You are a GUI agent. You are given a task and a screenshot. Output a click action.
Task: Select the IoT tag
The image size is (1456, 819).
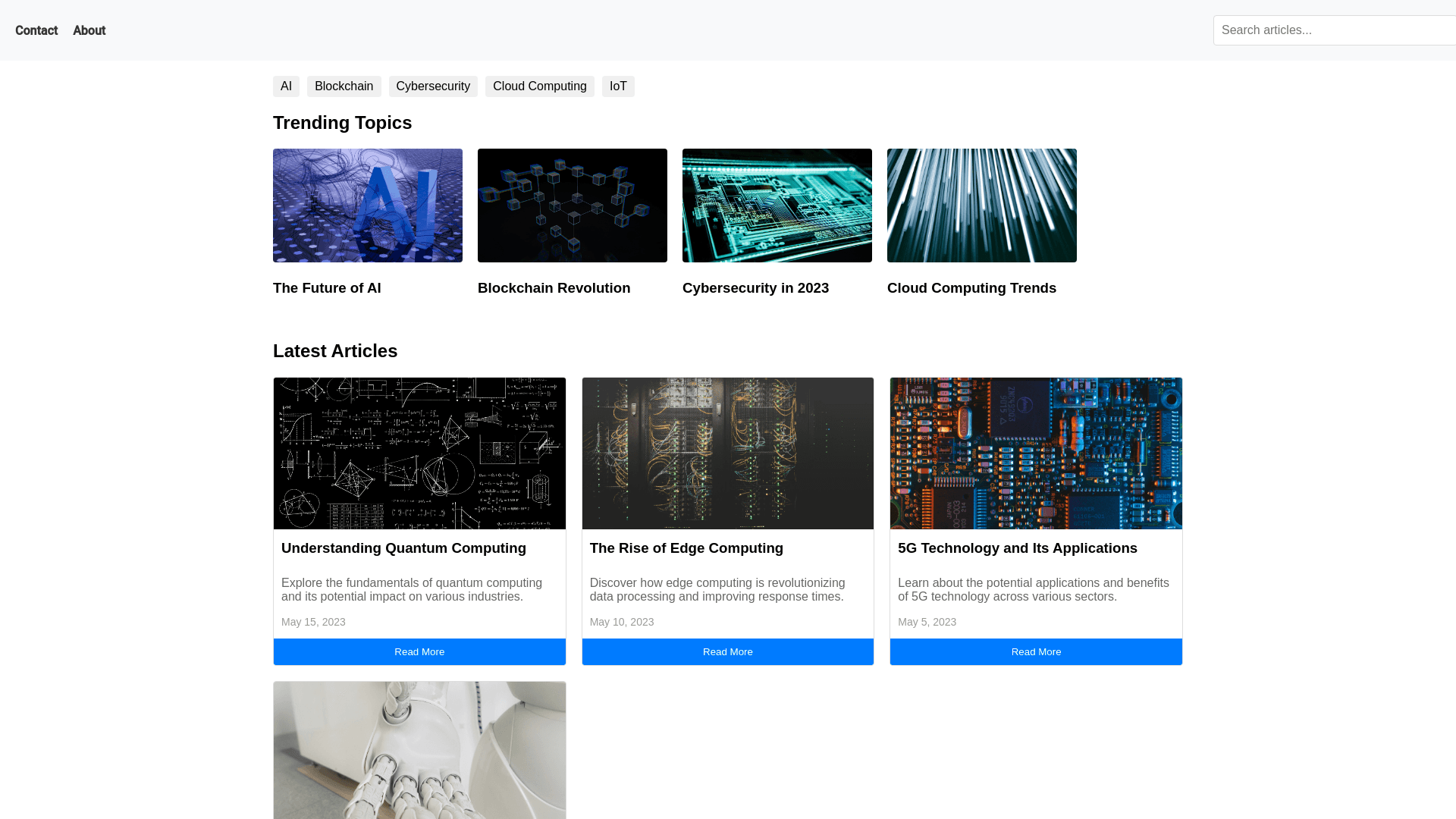click(x=618, y=86)
